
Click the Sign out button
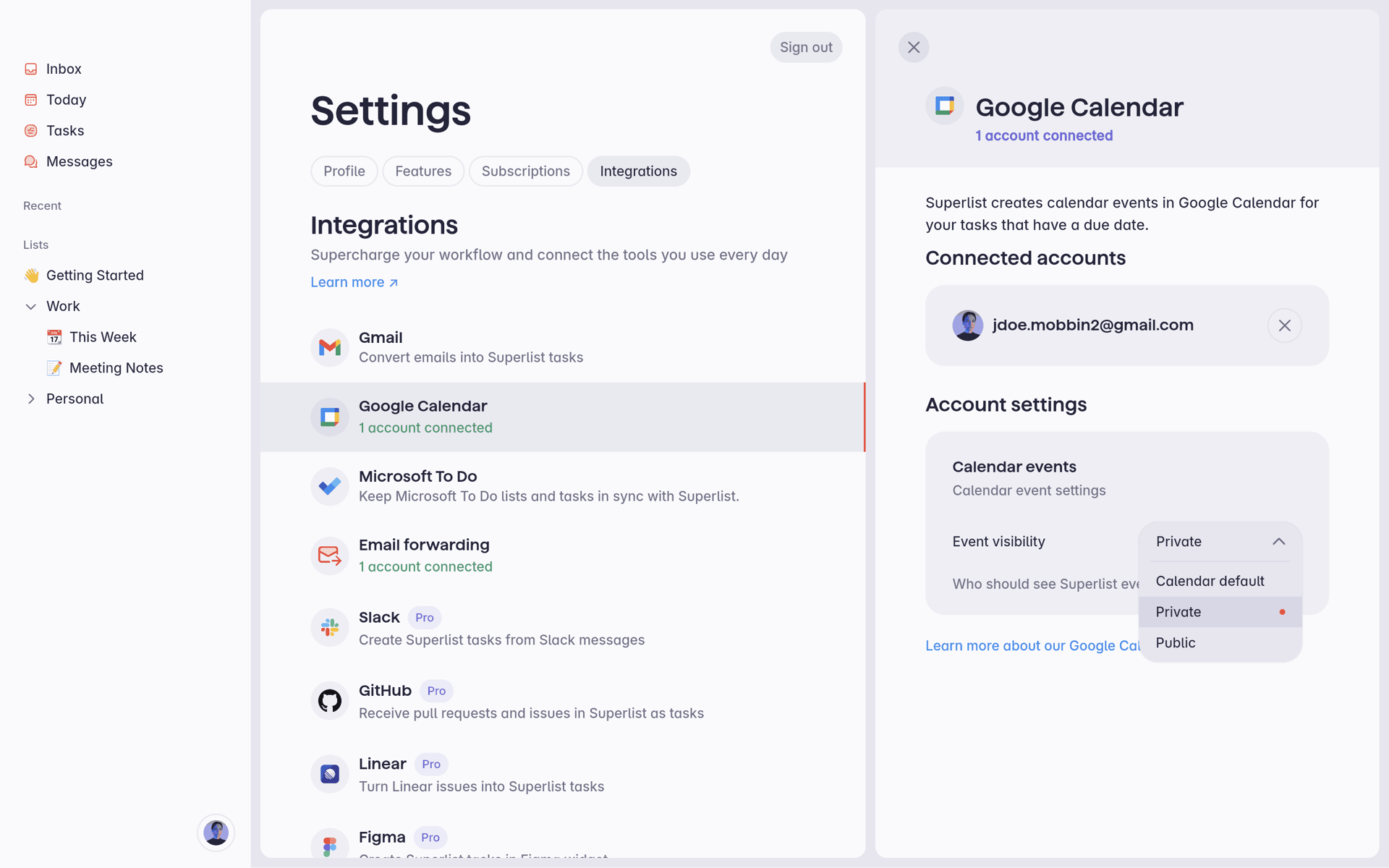coord(806,47)
